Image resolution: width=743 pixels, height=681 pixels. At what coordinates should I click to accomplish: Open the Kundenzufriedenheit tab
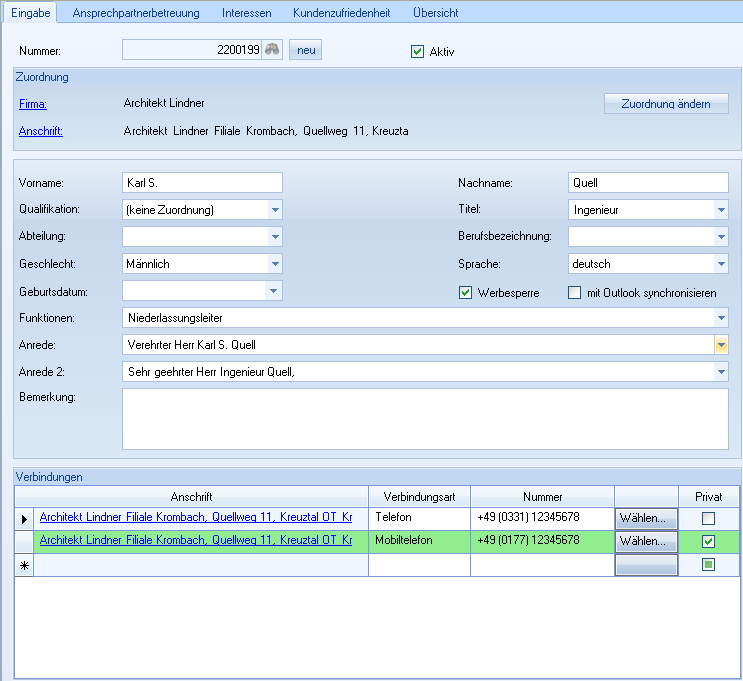[341, 13]
